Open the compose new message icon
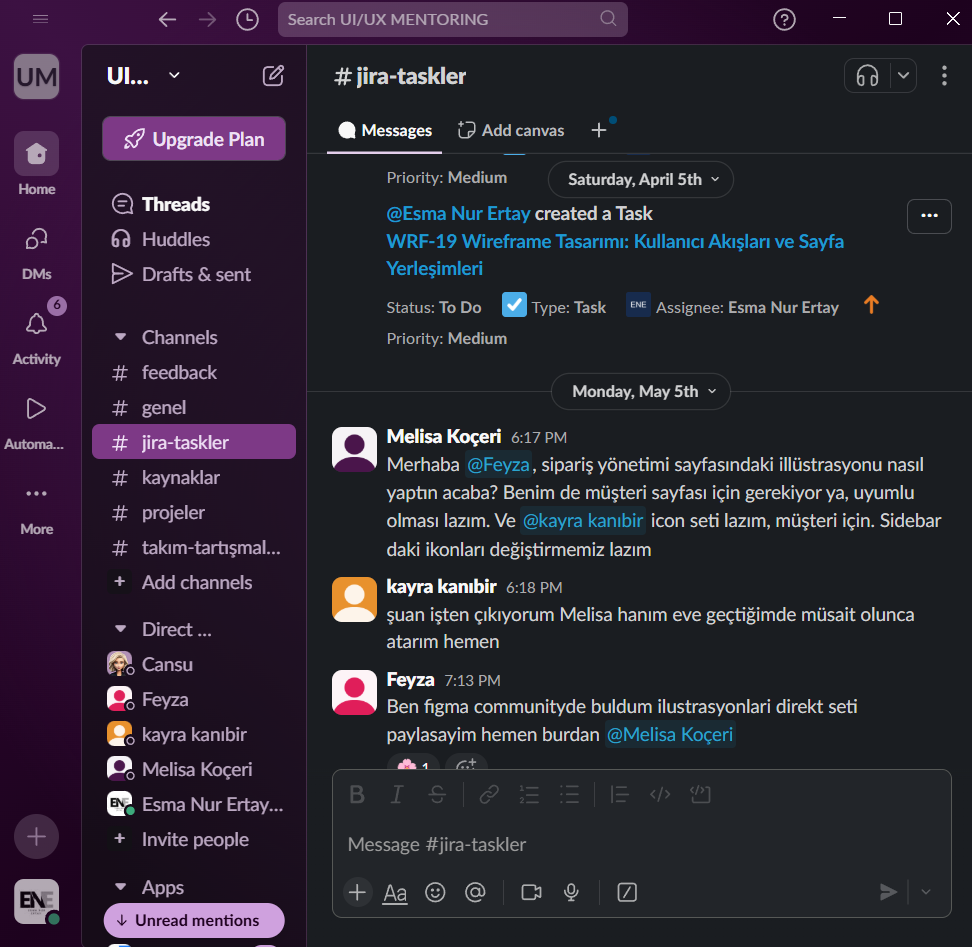The width and height of the screenshot is (972, 947). point(272,75)
